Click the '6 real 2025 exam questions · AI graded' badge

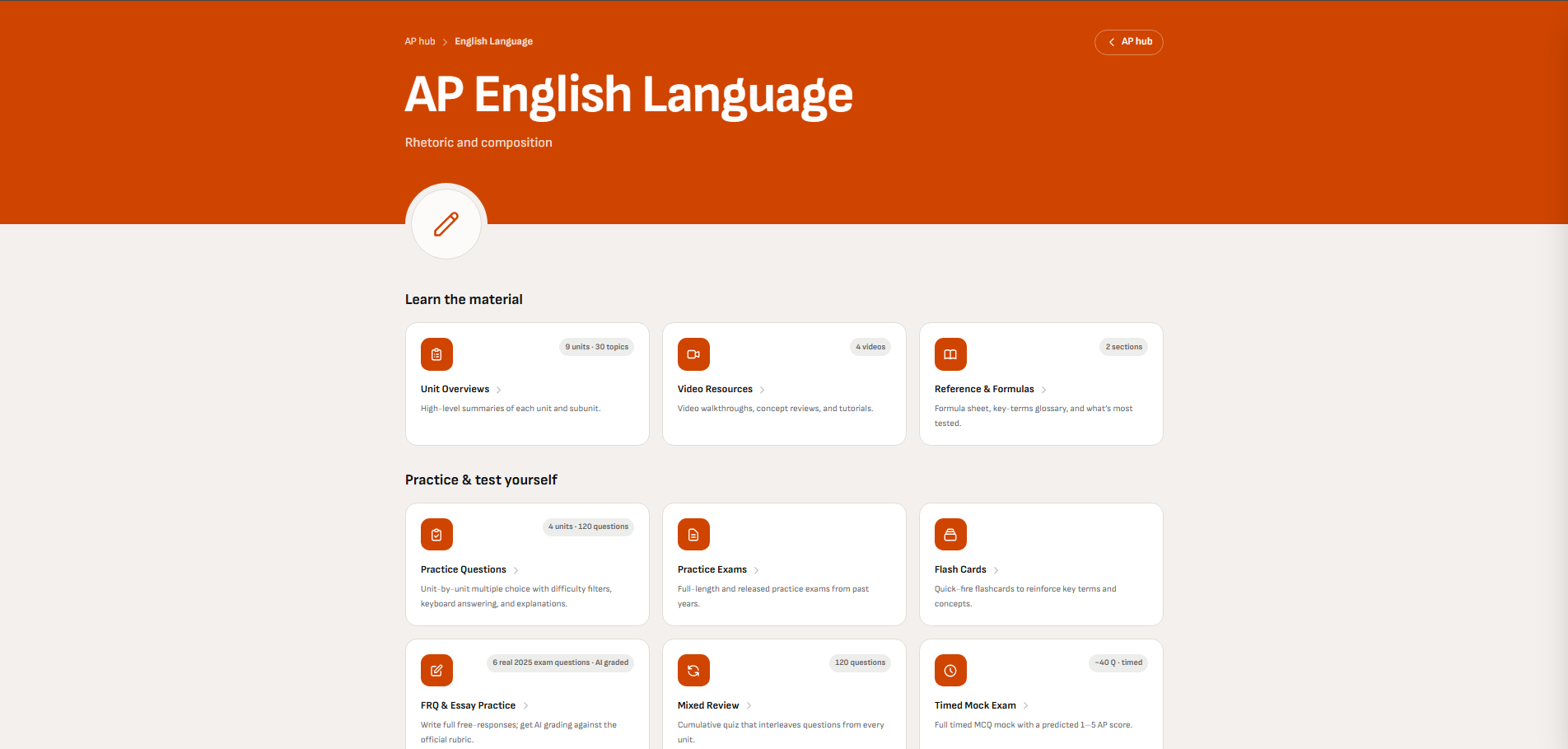(561, 662)
